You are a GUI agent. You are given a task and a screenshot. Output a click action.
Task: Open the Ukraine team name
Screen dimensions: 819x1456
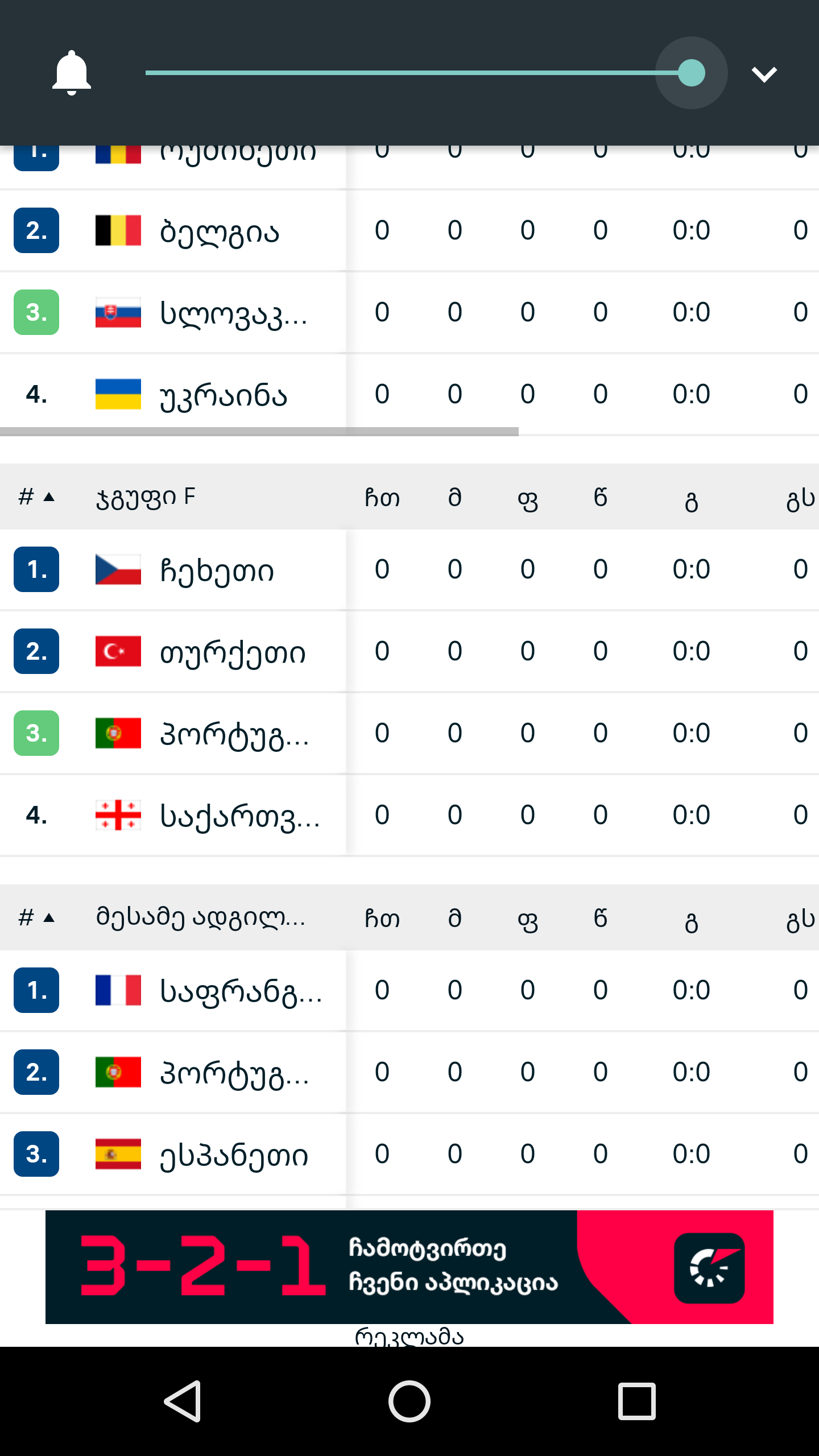coord(224,395)
